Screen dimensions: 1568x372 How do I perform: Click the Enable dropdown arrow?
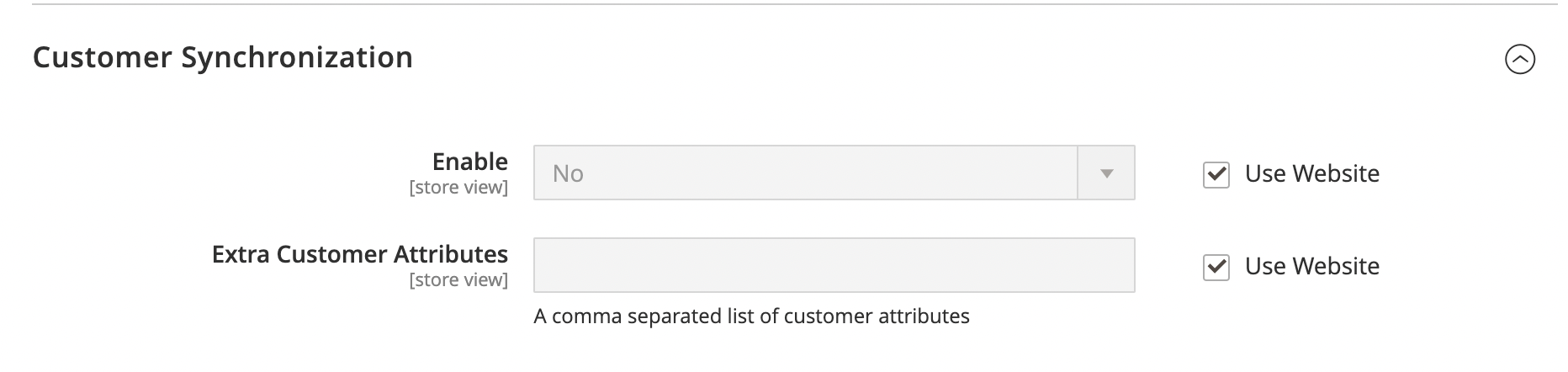click(1106, 173)
